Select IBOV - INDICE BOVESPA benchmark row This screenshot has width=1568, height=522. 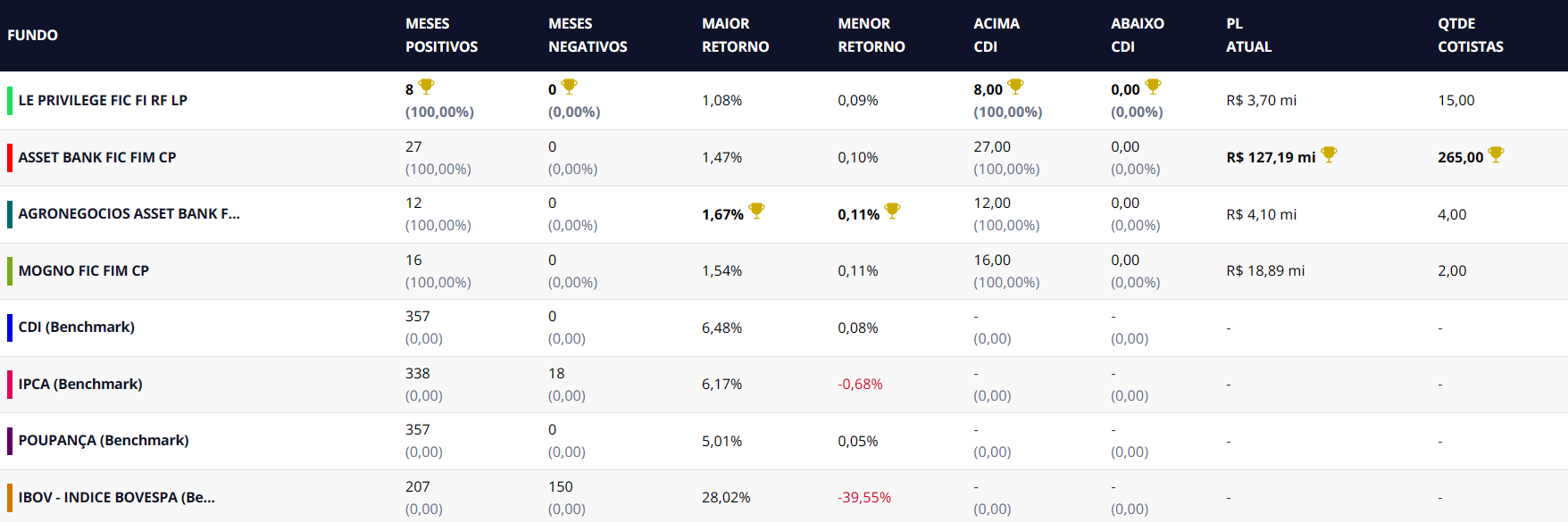(116, 497)
